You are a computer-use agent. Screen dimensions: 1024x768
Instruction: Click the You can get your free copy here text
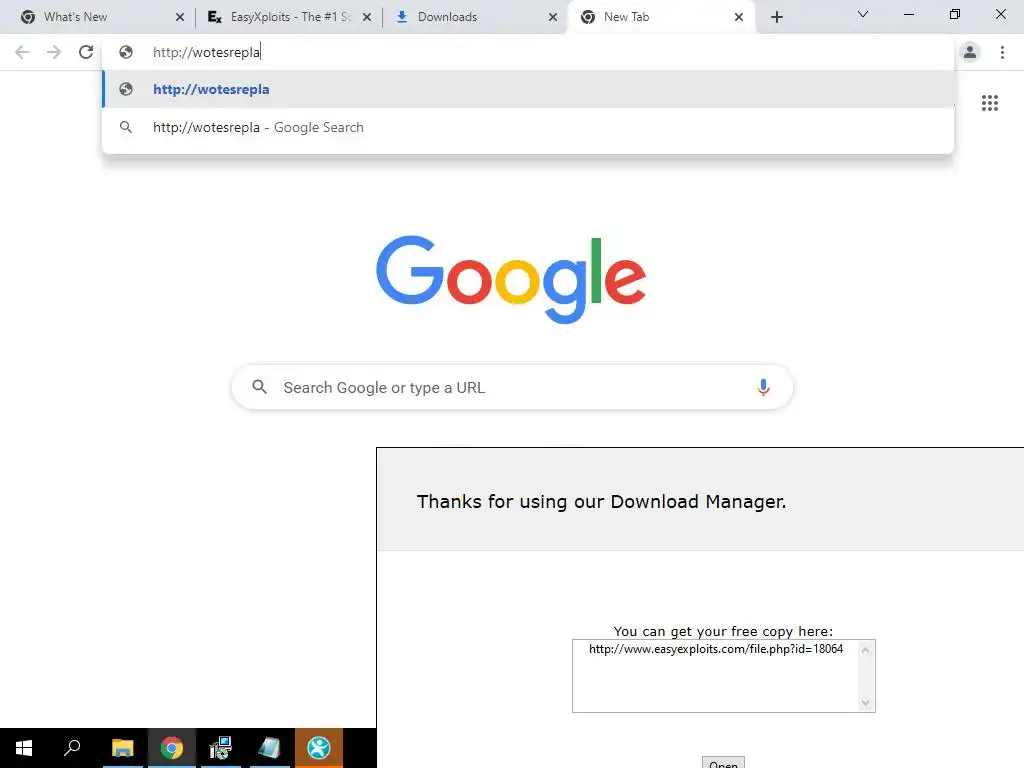[723, 631]
